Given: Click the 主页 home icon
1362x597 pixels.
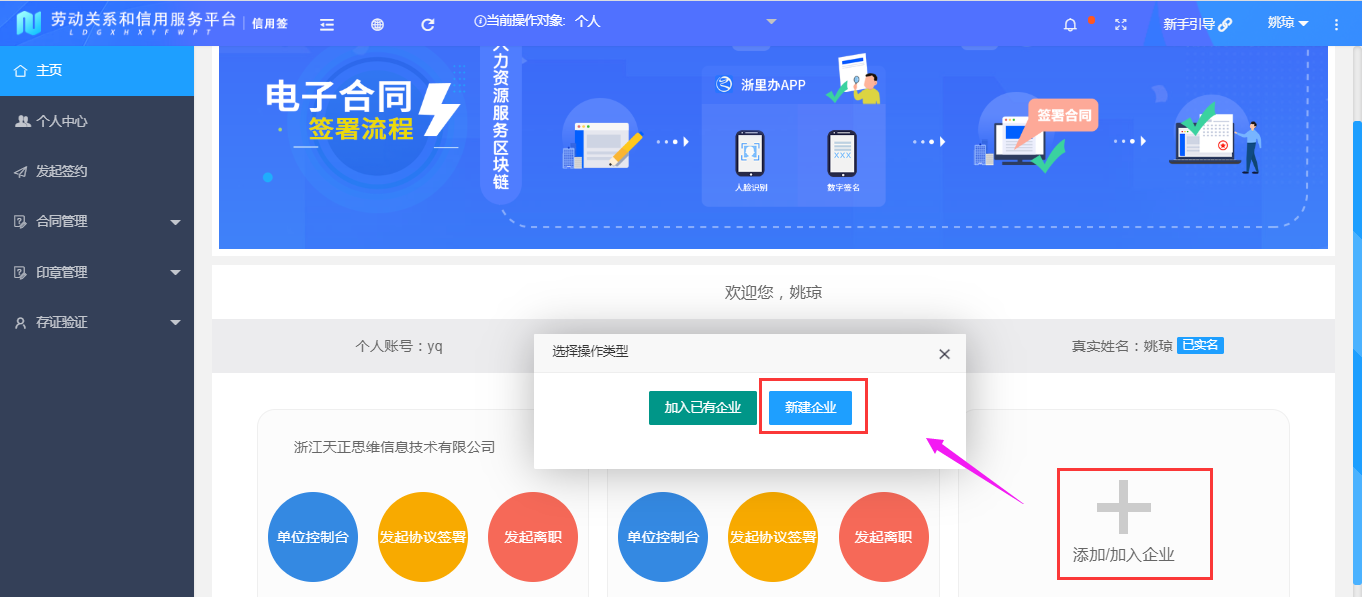Looking at the screenshot, I should coord(21,70).
